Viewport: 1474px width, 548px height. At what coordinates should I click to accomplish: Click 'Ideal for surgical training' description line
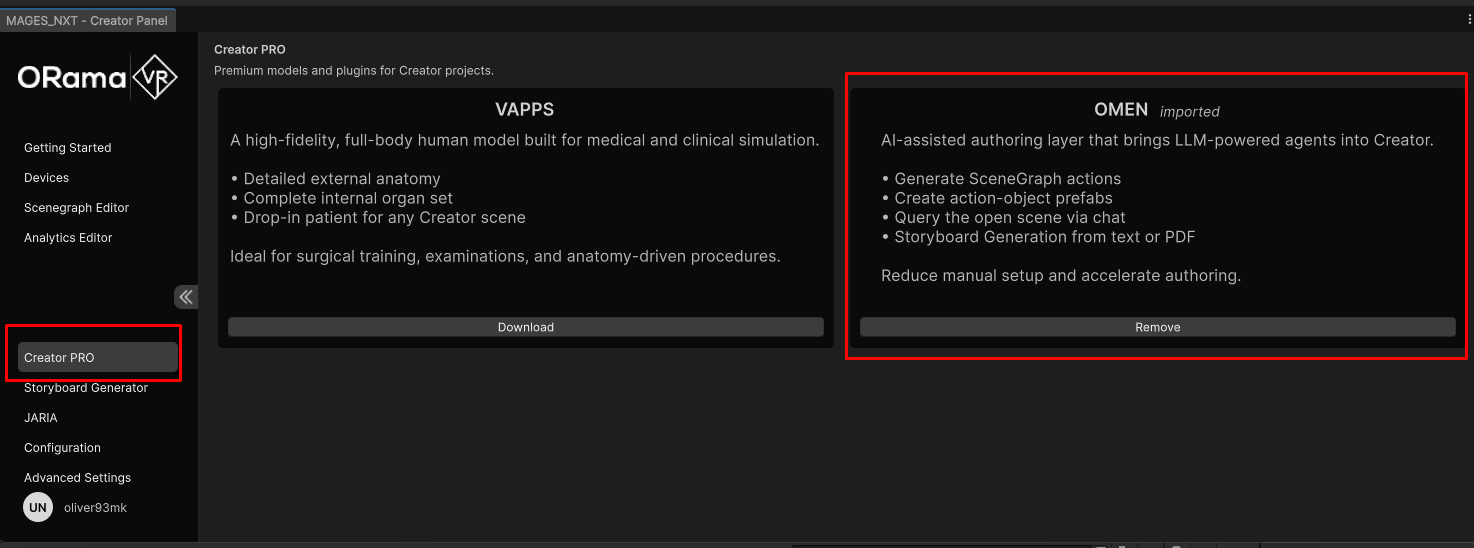[505, 256]
